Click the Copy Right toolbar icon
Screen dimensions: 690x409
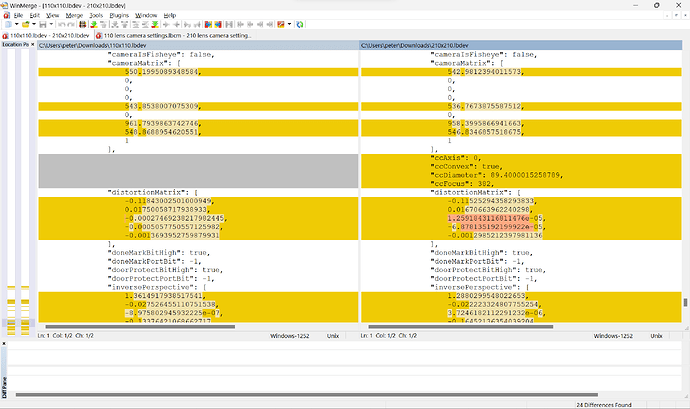coord(166,24)
